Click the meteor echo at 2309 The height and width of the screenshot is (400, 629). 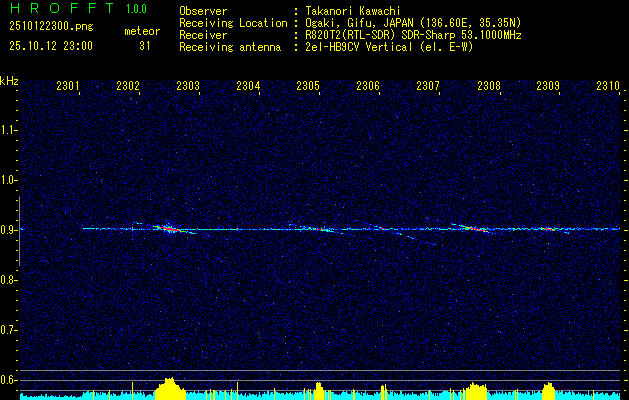[x=550, y=229]
